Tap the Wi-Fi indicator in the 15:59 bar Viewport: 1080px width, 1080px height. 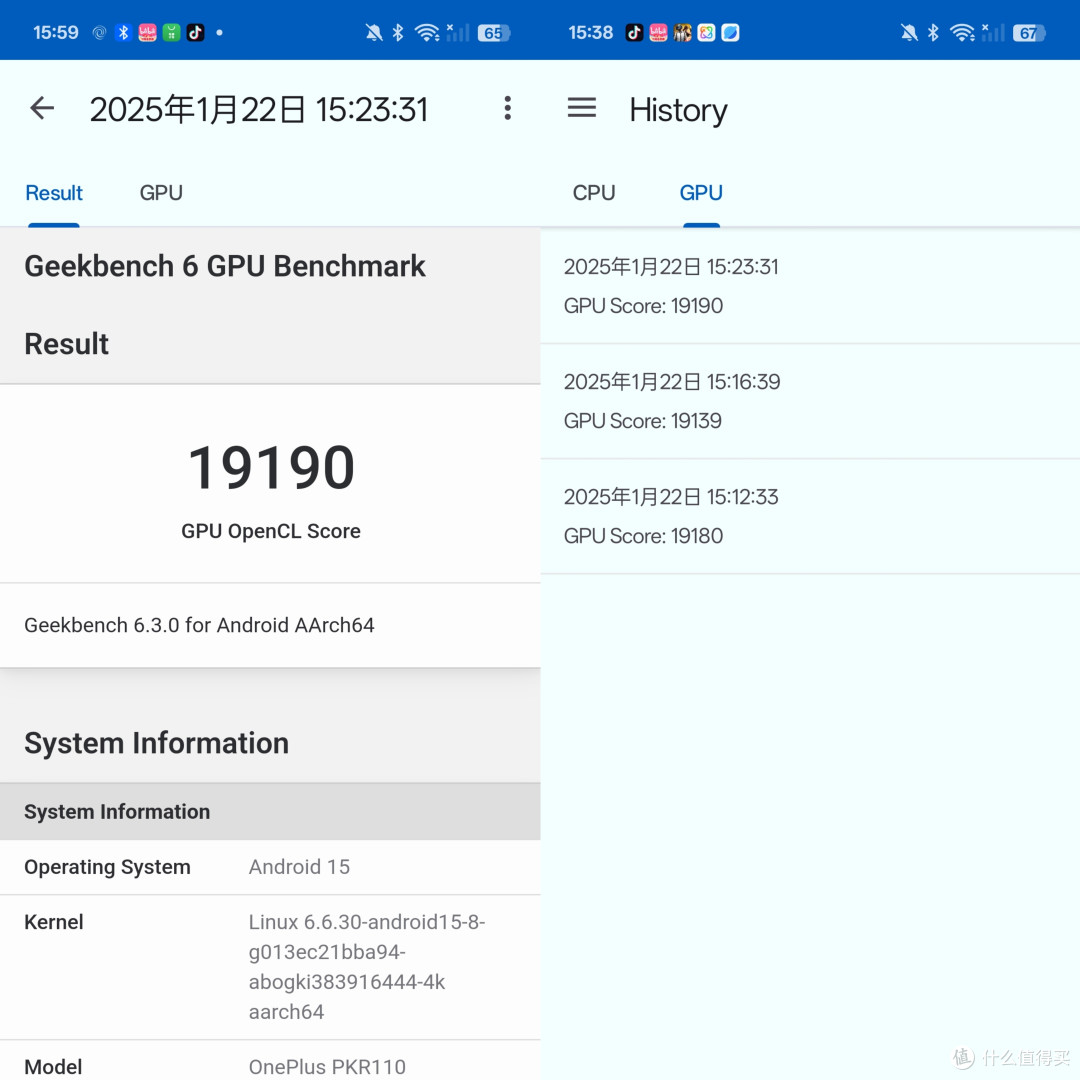coord(428,32)
